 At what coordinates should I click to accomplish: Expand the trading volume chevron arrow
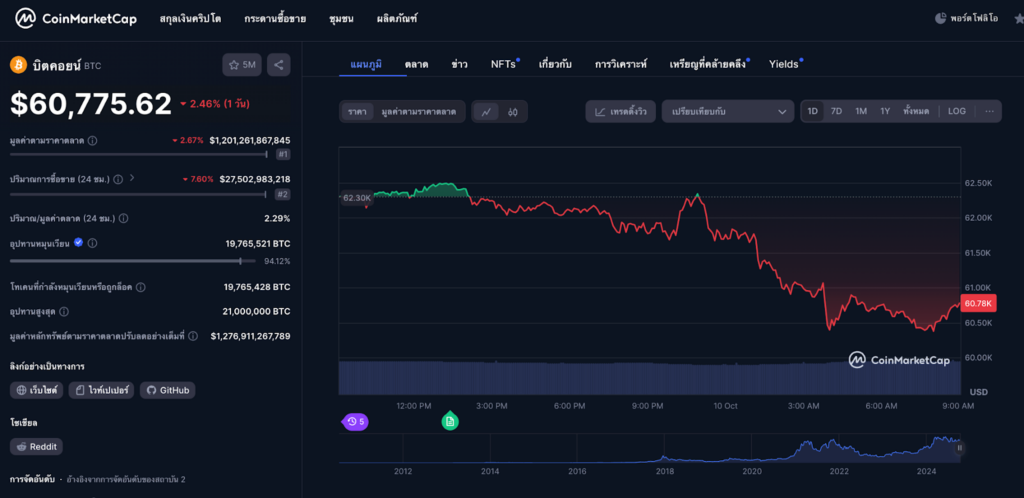click(132, 178)
